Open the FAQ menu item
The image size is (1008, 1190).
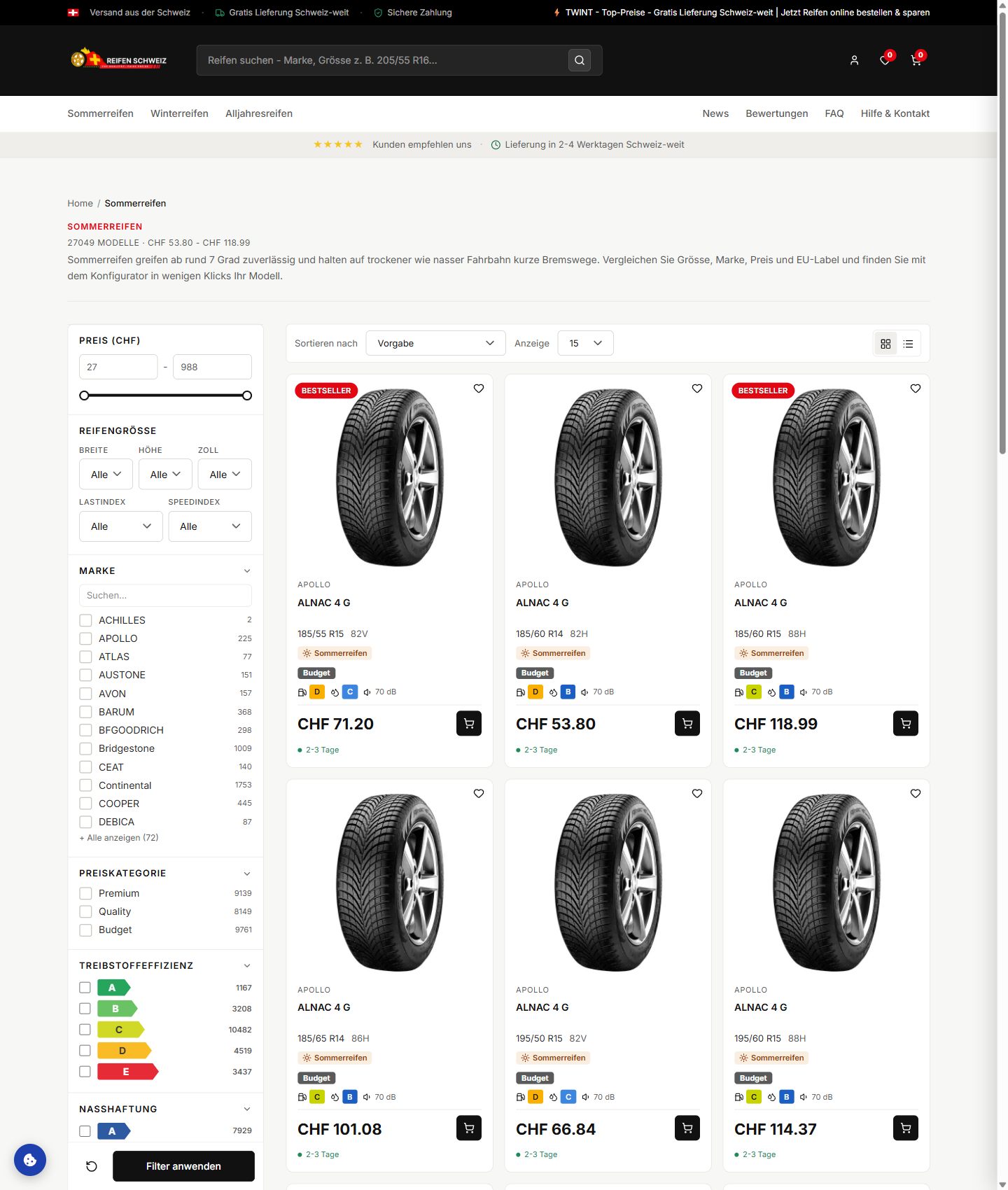834,113
